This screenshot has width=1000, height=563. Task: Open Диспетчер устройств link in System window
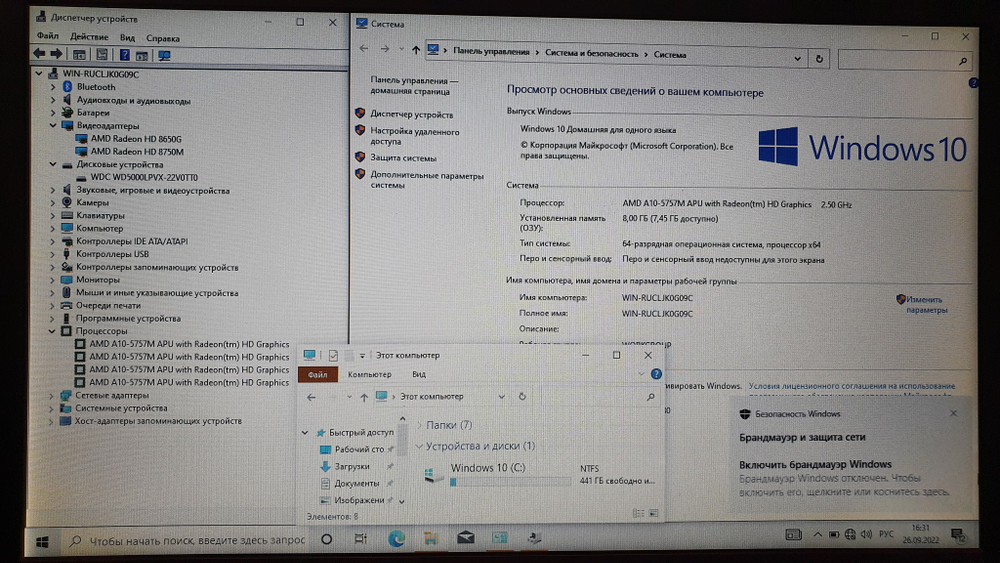click(411, 115)
